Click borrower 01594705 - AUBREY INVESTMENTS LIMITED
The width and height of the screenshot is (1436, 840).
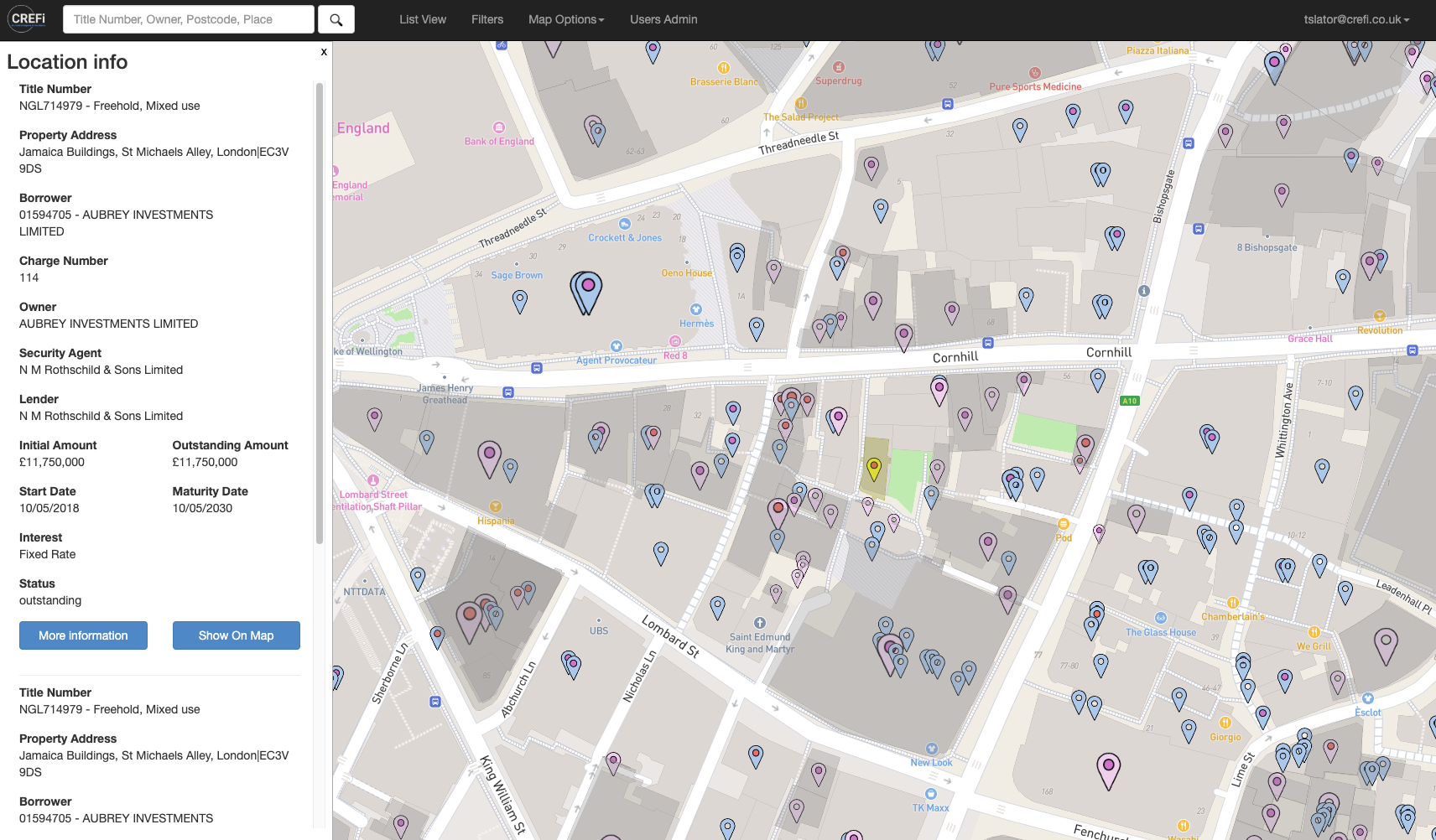point(116,223)
